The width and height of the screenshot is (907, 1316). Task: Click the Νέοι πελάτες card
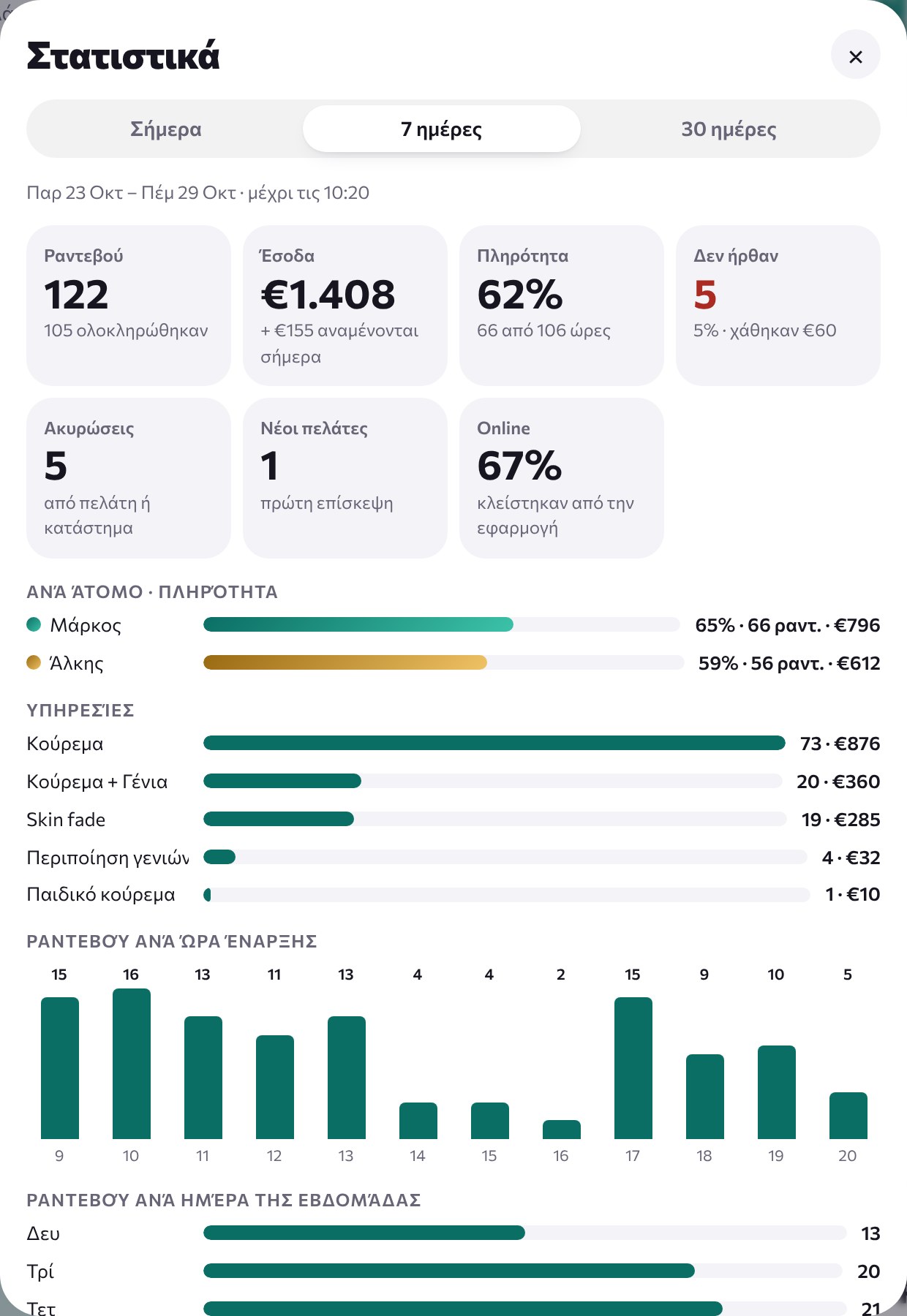(x=345, y=478)
